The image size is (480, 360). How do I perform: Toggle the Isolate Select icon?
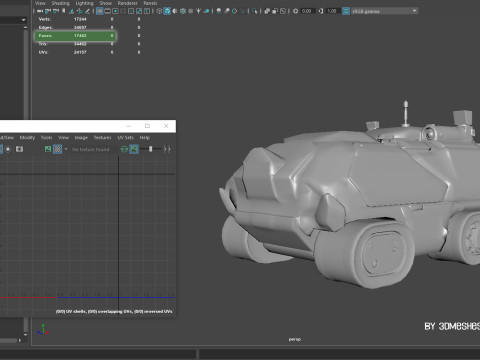[x=255, y=11]
